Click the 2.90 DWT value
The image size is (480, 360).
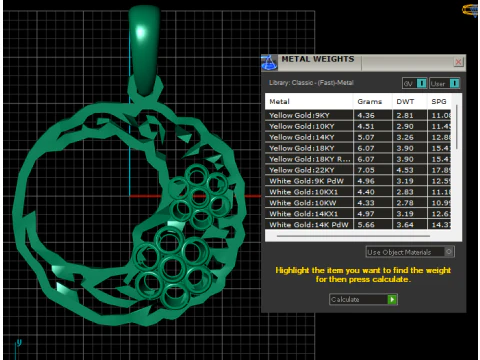pyautogui.click(x=405, y=126)
